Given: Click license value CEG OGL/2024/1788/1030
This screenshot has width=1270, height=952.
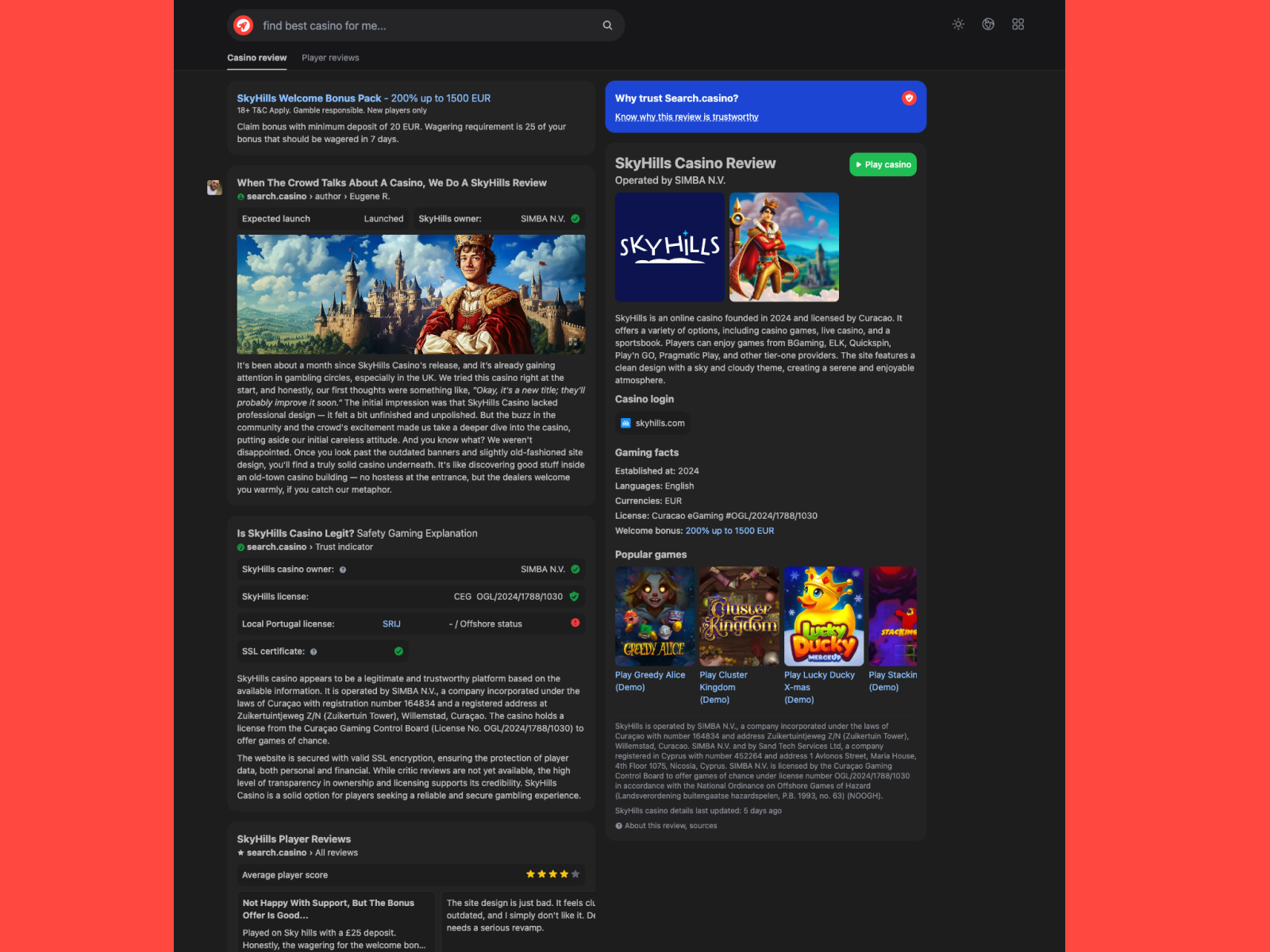Looking at the screenshot, I should point(508,597).
